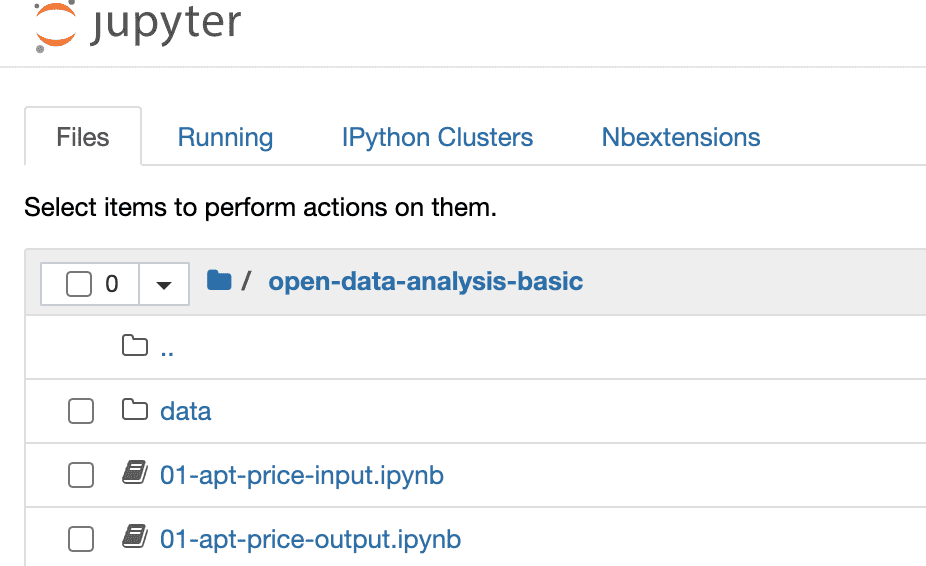The image size is (926, 566).
Task: Click the 01-apt-price-input notebook icon
Action: coord(134,475)
